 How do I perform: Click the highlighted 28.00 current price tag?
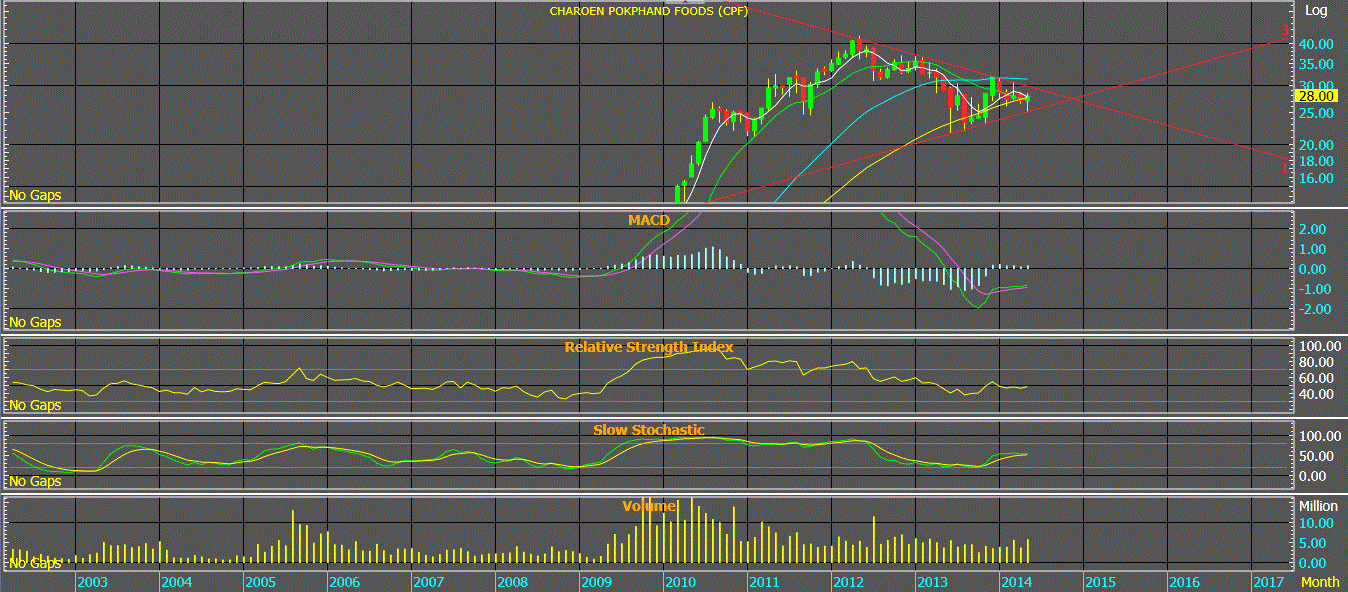pos(1316,96)
